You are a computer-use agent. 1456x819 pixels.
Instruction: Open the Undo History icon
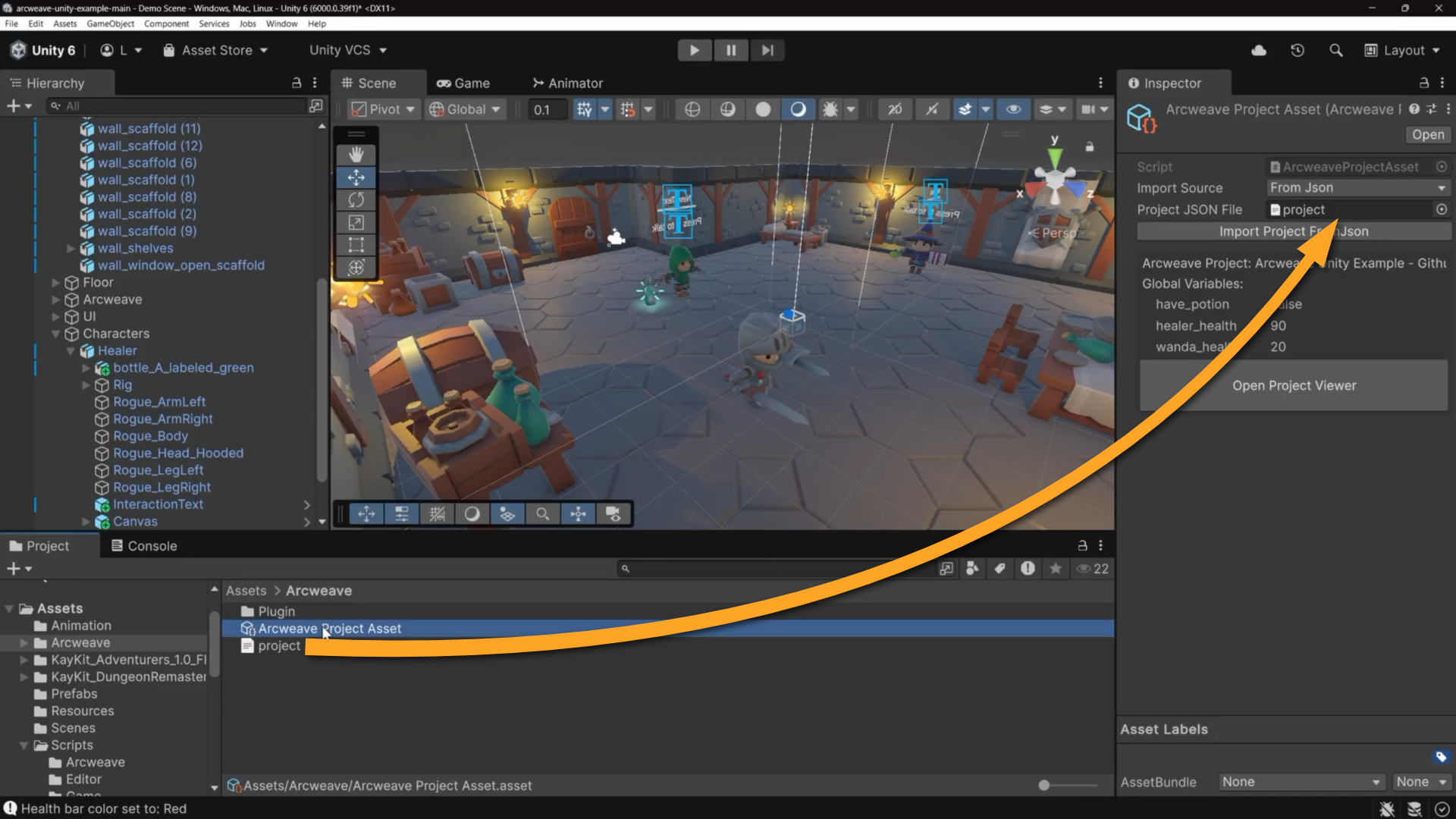pyautogui.click(x=1298, y=50)
